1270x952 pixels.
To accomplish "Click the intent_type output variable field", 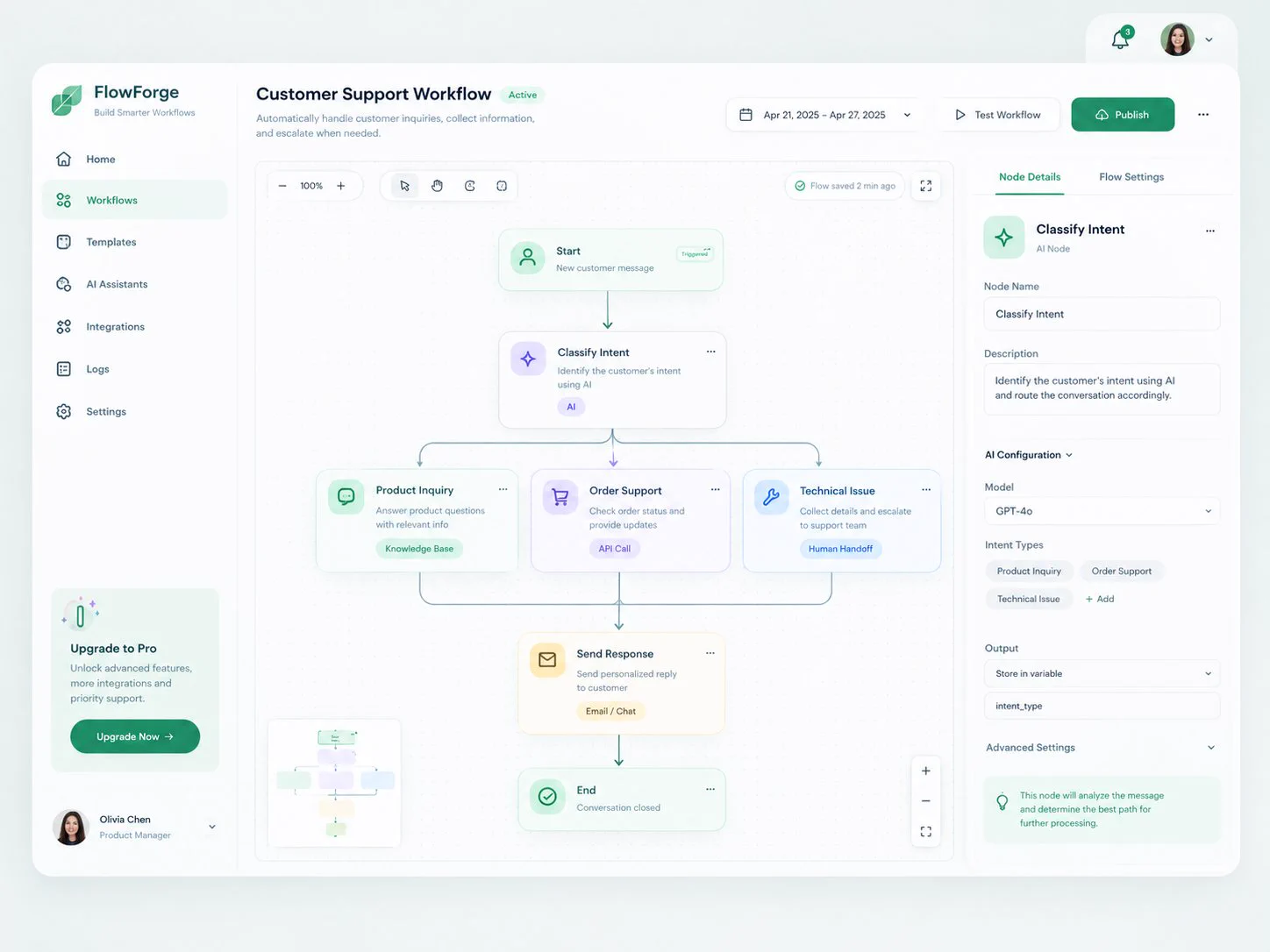I will (x=1102, y=706).
